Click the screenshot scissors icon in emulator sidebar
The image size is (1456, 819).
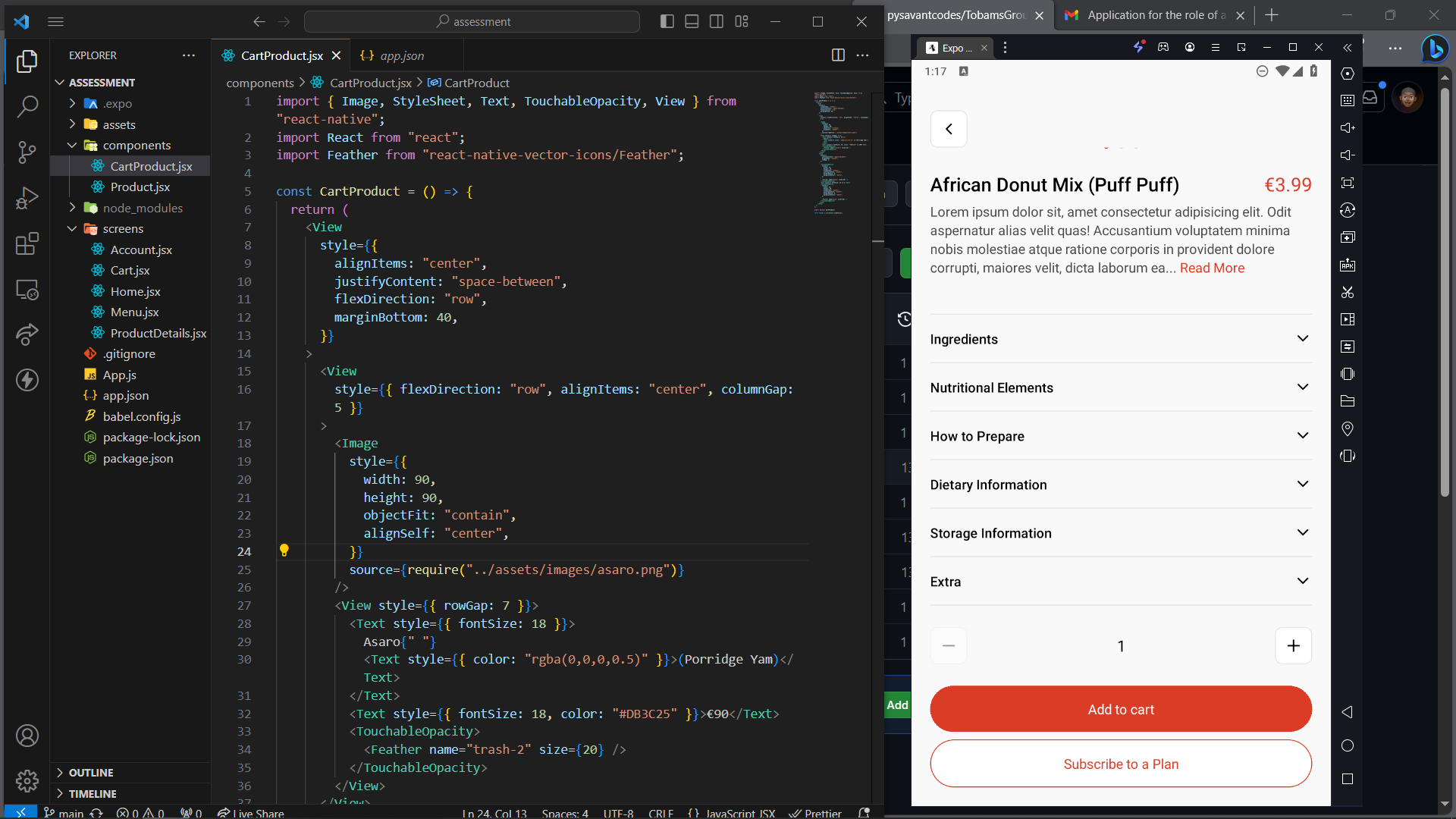coord(1348,292)
